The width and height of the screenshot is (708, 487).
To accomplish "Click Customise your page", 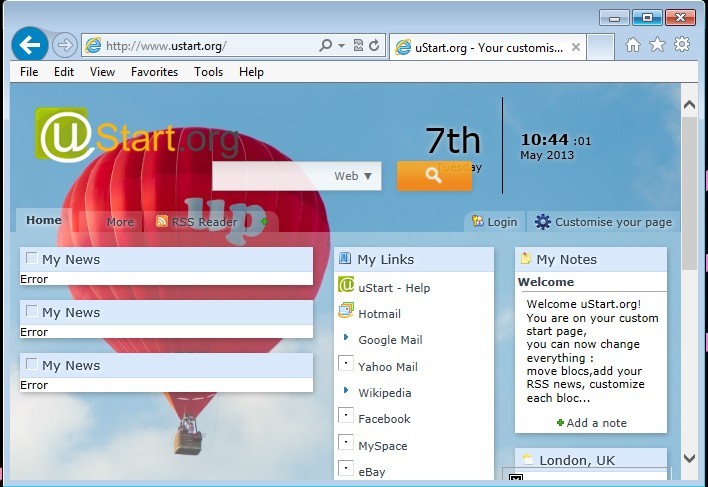I will tap(613, 222).
